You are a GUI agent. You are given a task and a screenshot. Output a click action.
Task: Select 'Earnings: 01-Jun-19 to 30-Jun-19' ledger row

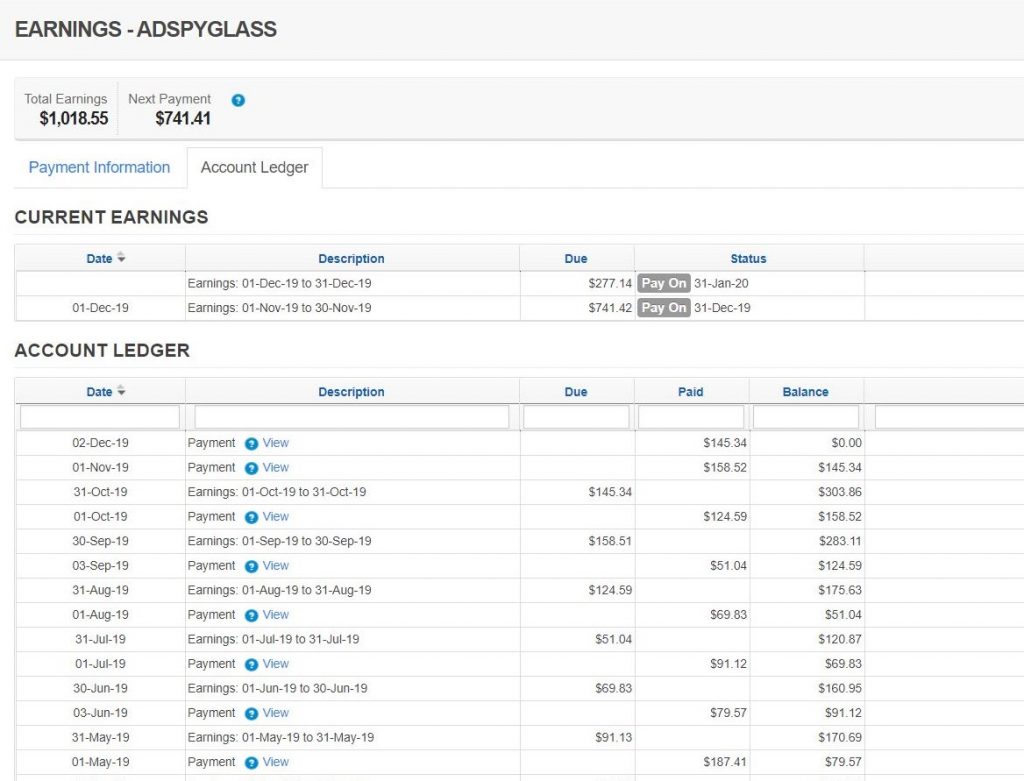[520, 688]
